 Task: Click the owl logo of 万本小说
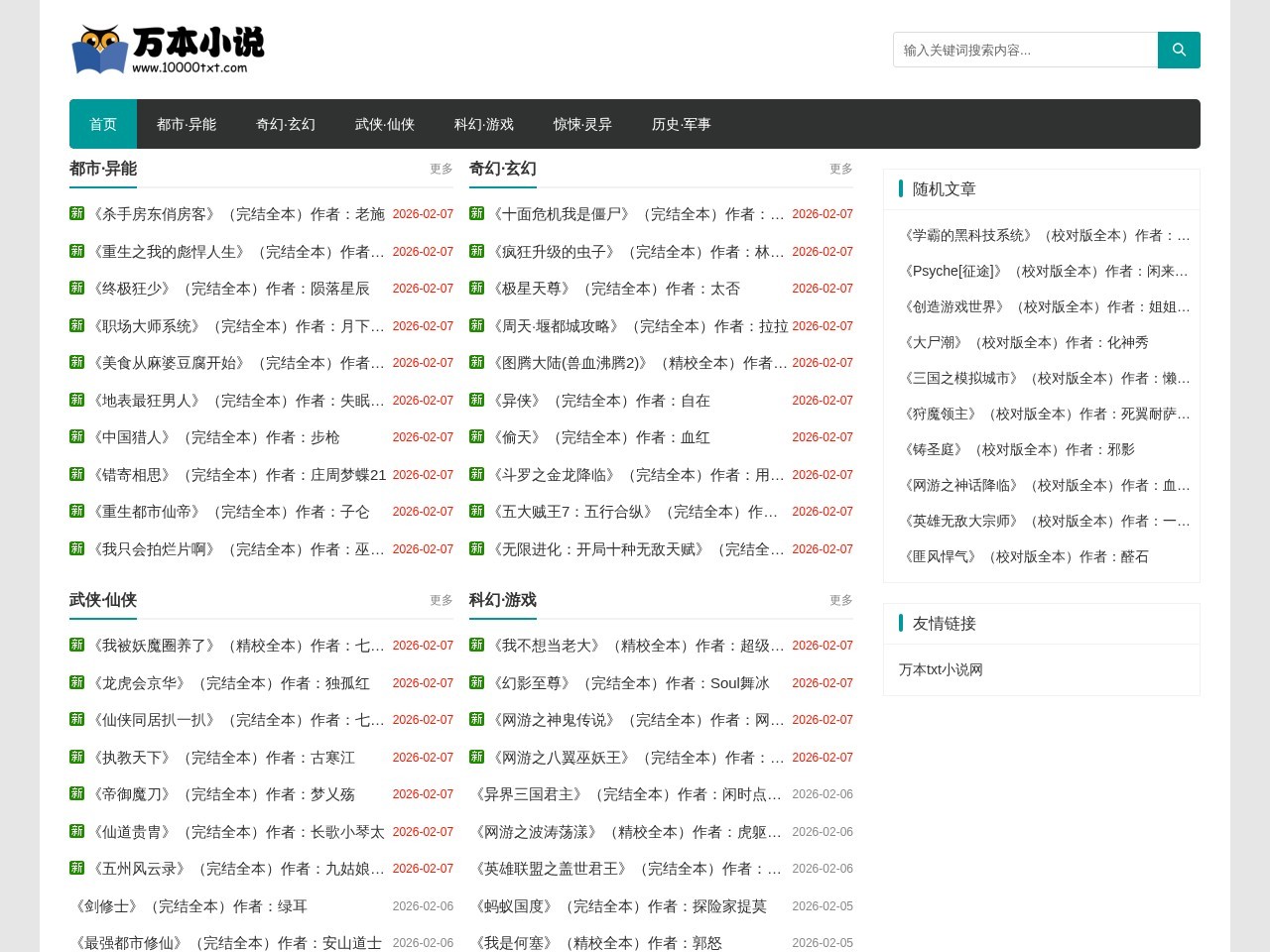[97, 48]
